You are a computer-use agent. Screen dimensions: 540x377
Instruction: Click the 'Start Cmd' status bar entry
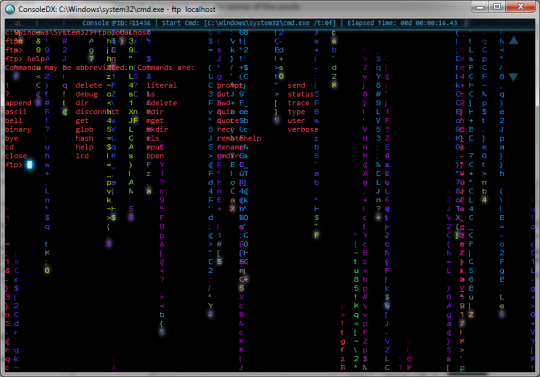[248, 23]
